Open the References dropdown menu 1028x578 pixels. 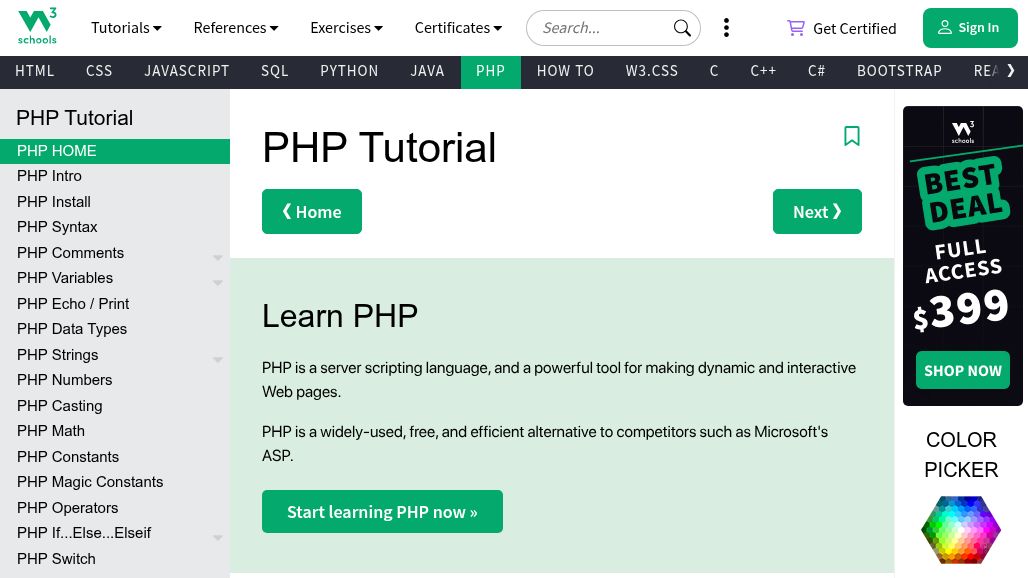236,28
